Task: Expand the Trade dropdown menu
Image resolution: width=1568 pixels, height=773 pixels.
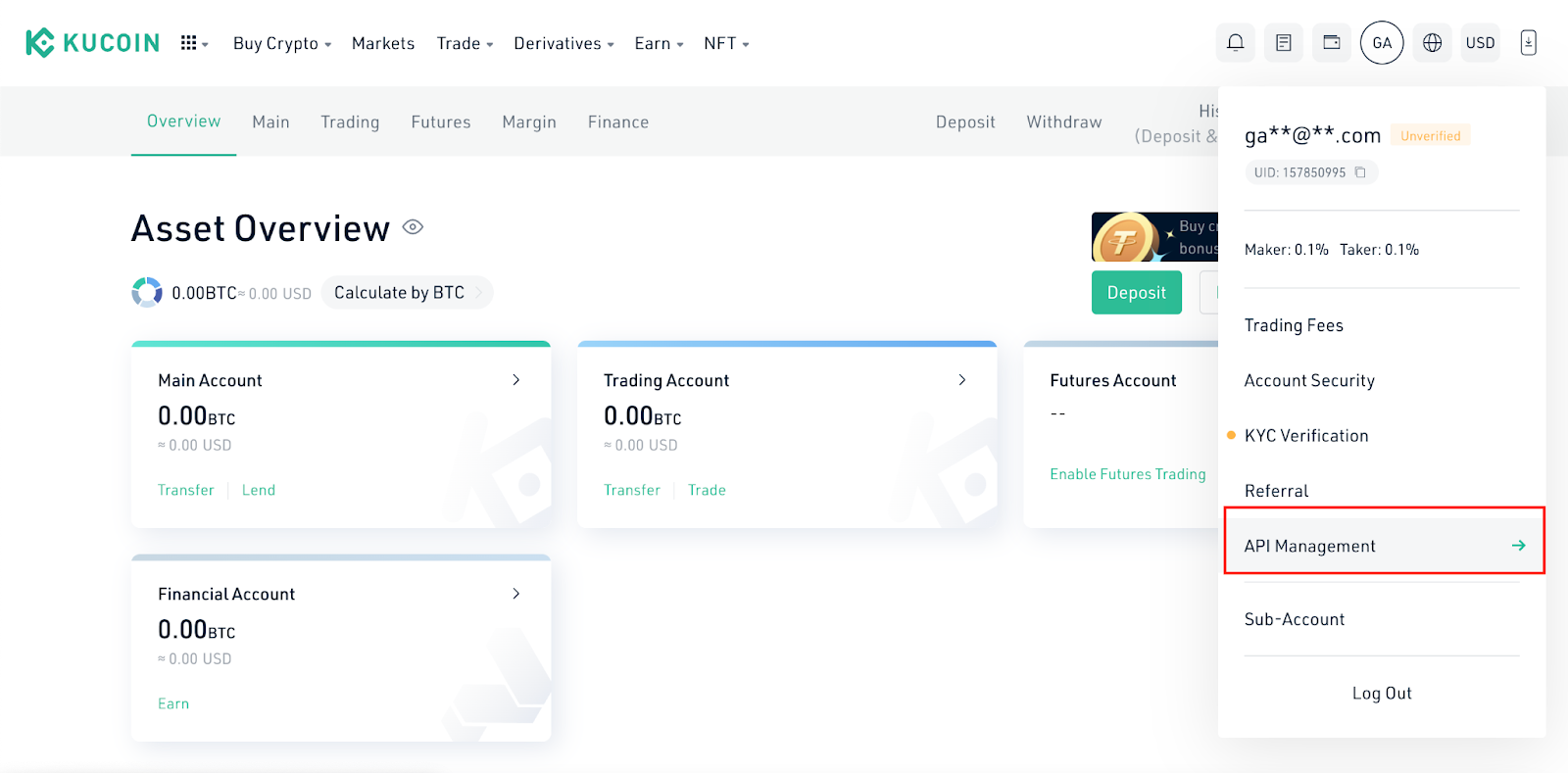Action: [465, 43]
